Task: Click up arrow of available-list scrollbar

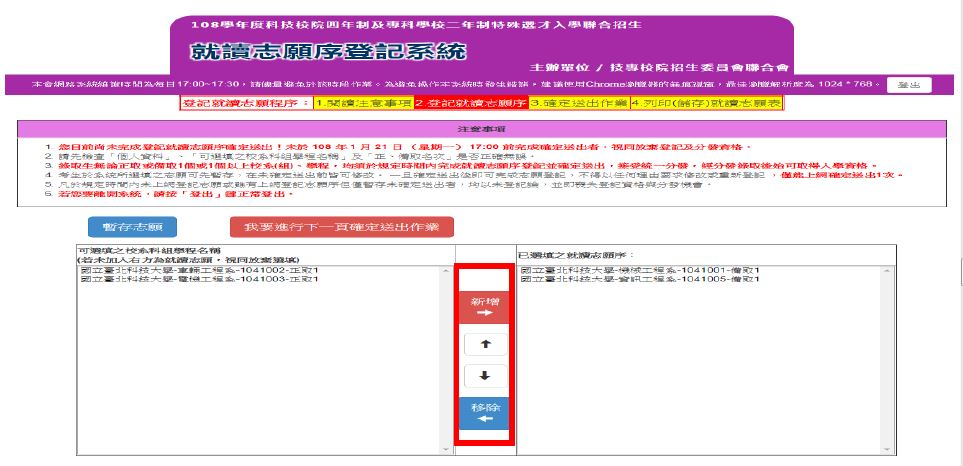Action: [446, 272]
